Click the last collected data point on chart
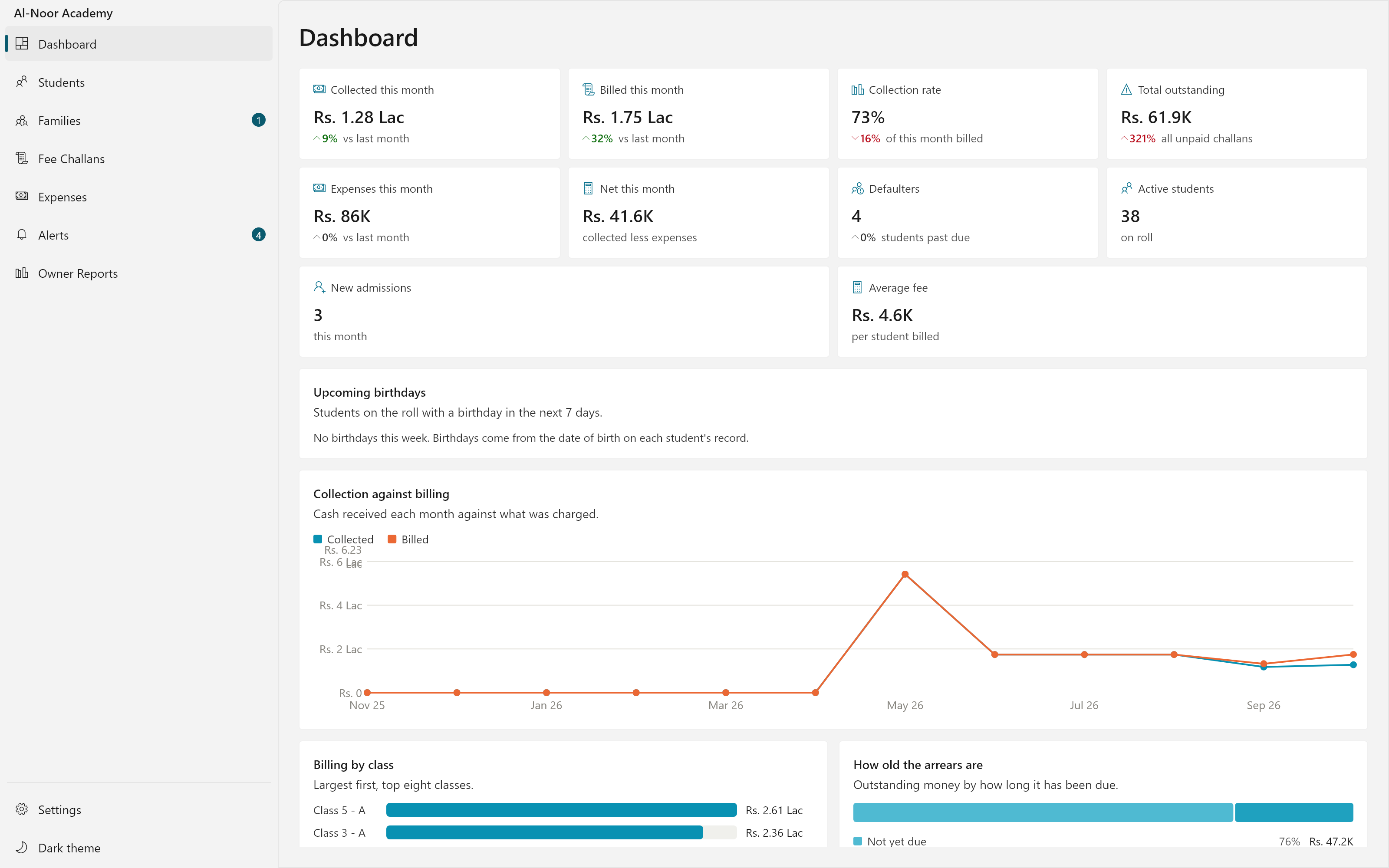1389x868 pixels. [x=1353, y=665]
